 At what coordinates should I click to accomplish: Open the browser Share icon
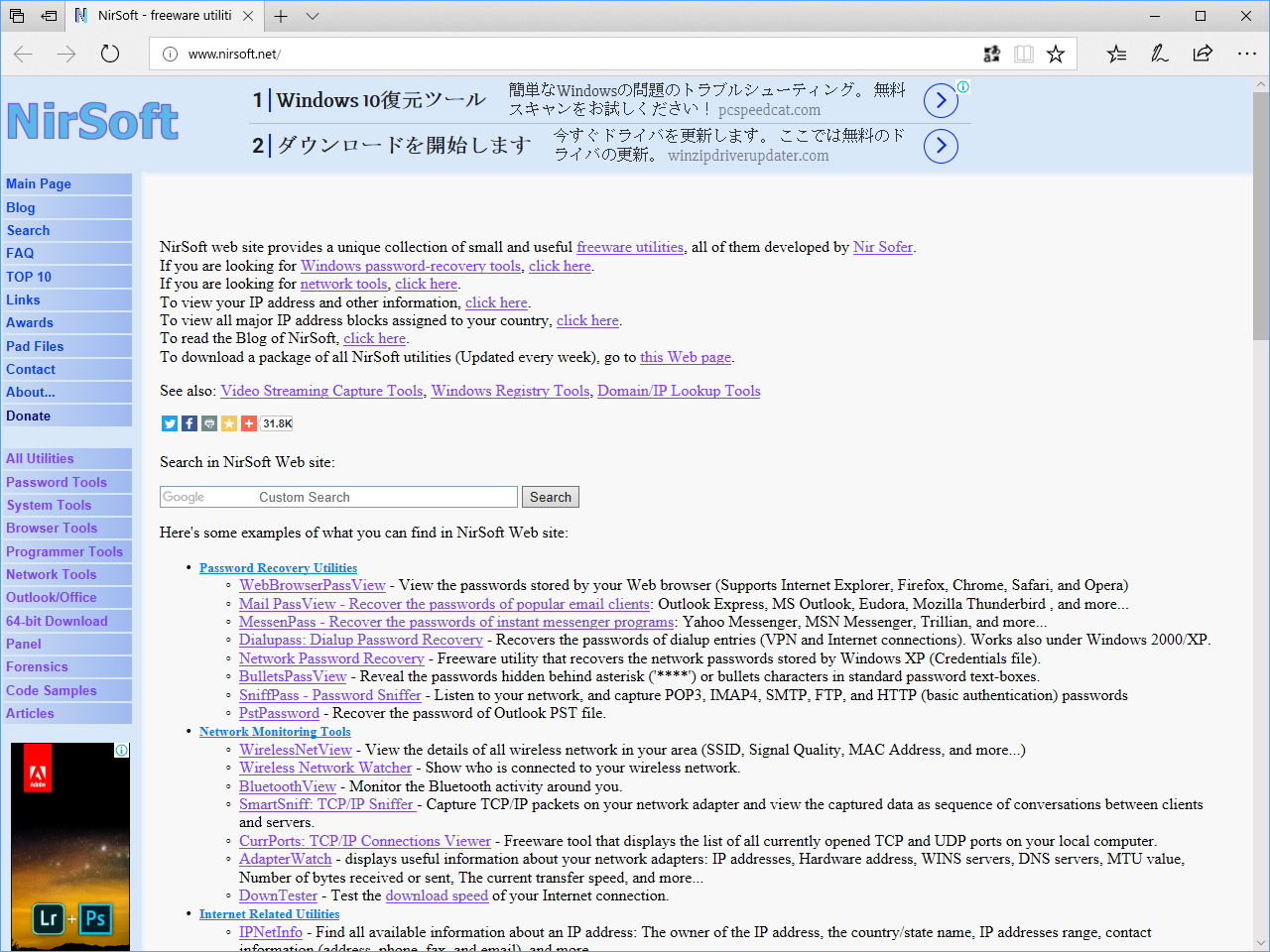click(x=1202, y=54)
